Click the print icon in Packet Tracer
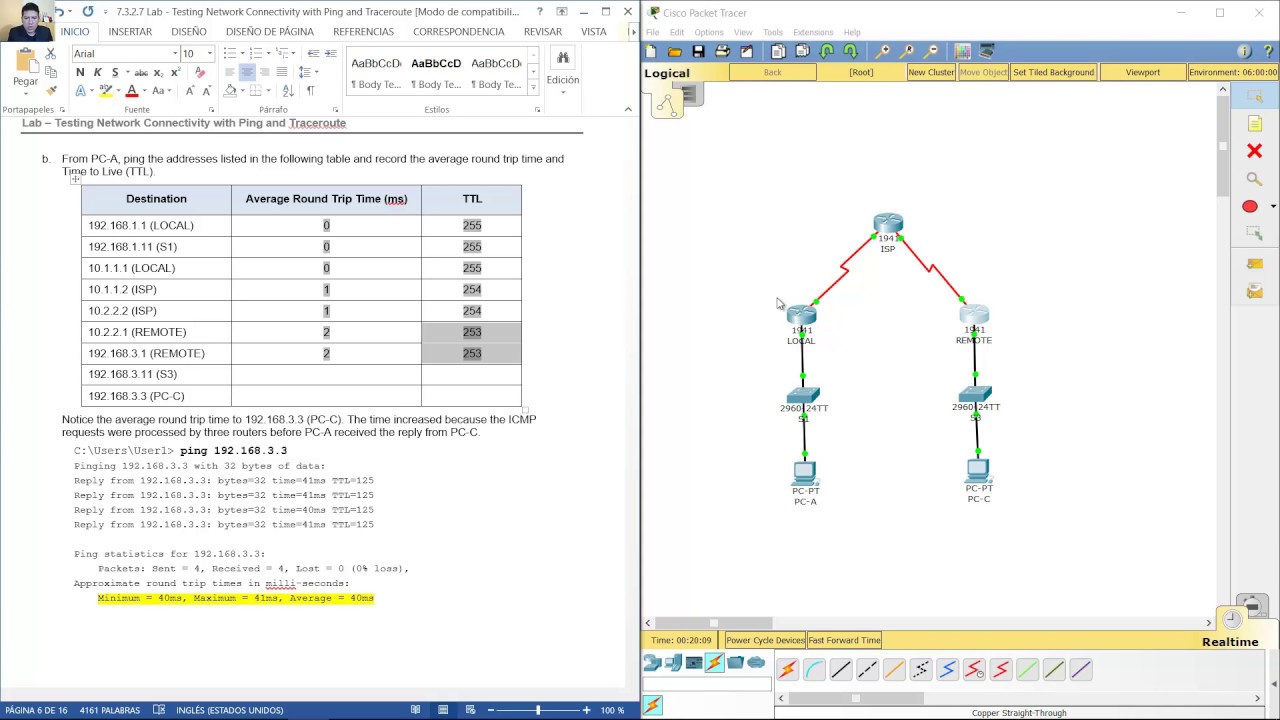 (x=722, y=51)
